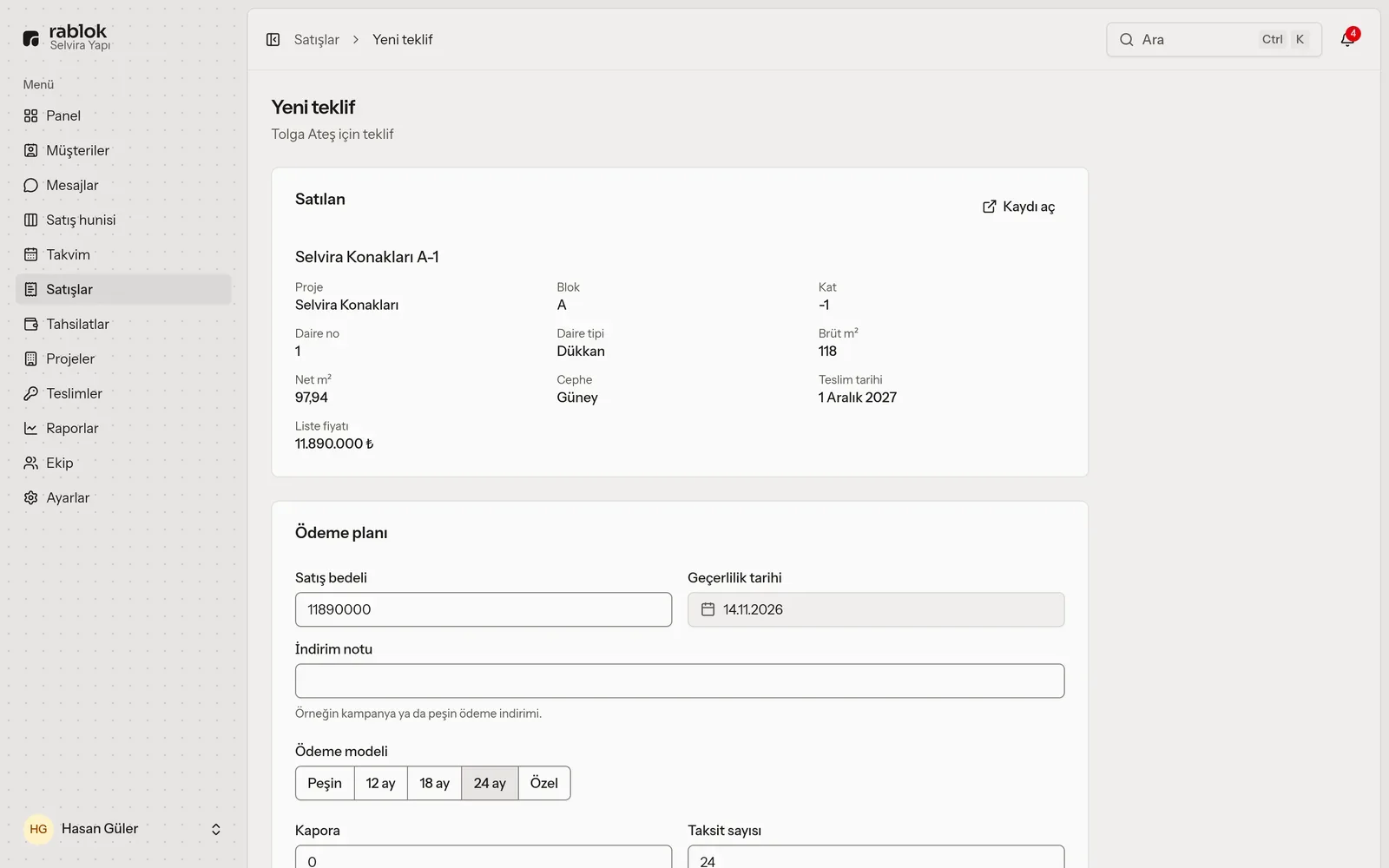Click the Yeni teklif breadcrumb
1389x868 pixels.
[x=402, y=40]
